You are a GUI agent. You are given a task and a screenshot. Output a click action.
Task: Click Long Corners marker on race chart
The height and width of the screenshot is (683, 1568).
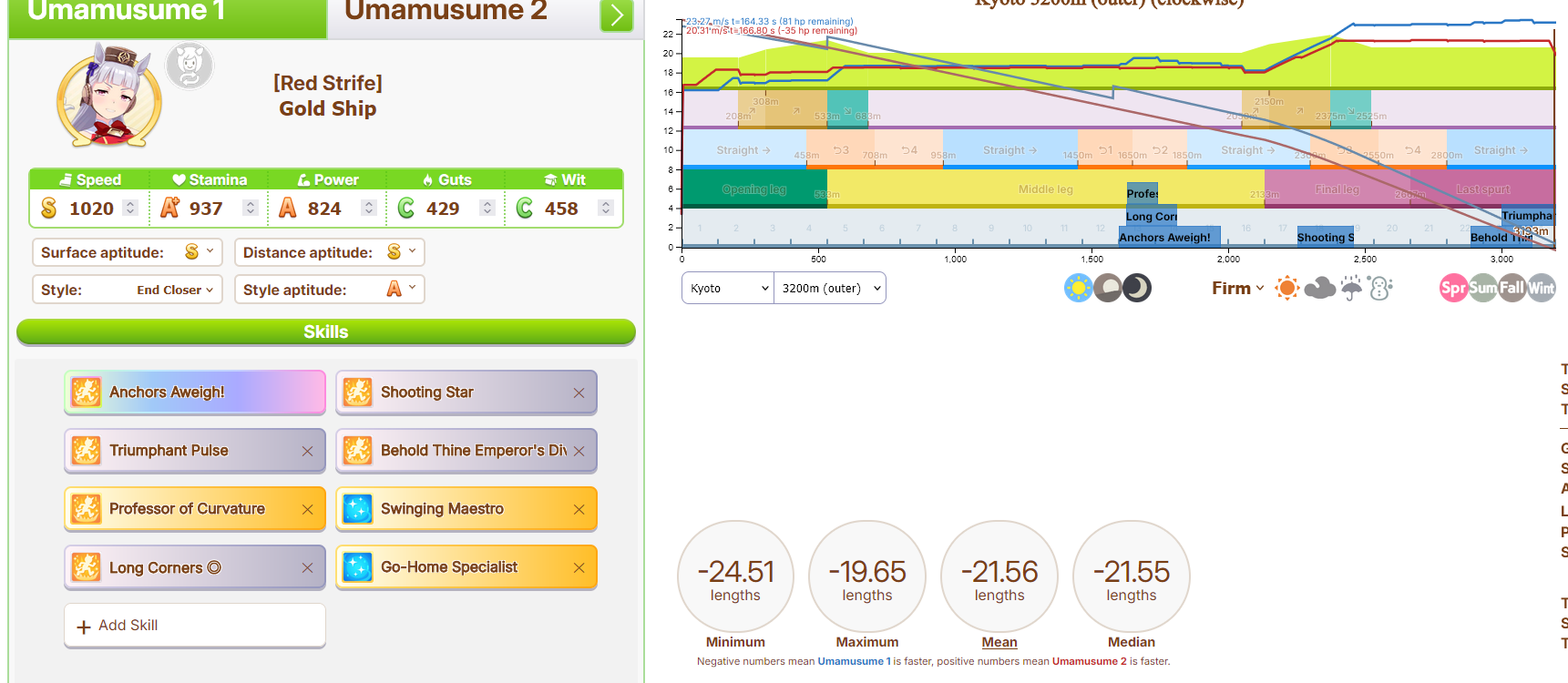1152,216
